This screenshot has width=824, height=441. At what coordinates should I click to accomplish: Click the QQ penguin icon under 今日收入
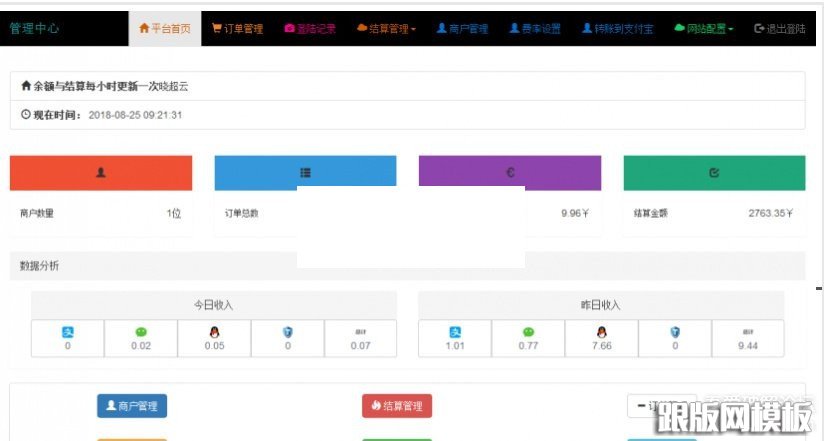click(214, 332)
